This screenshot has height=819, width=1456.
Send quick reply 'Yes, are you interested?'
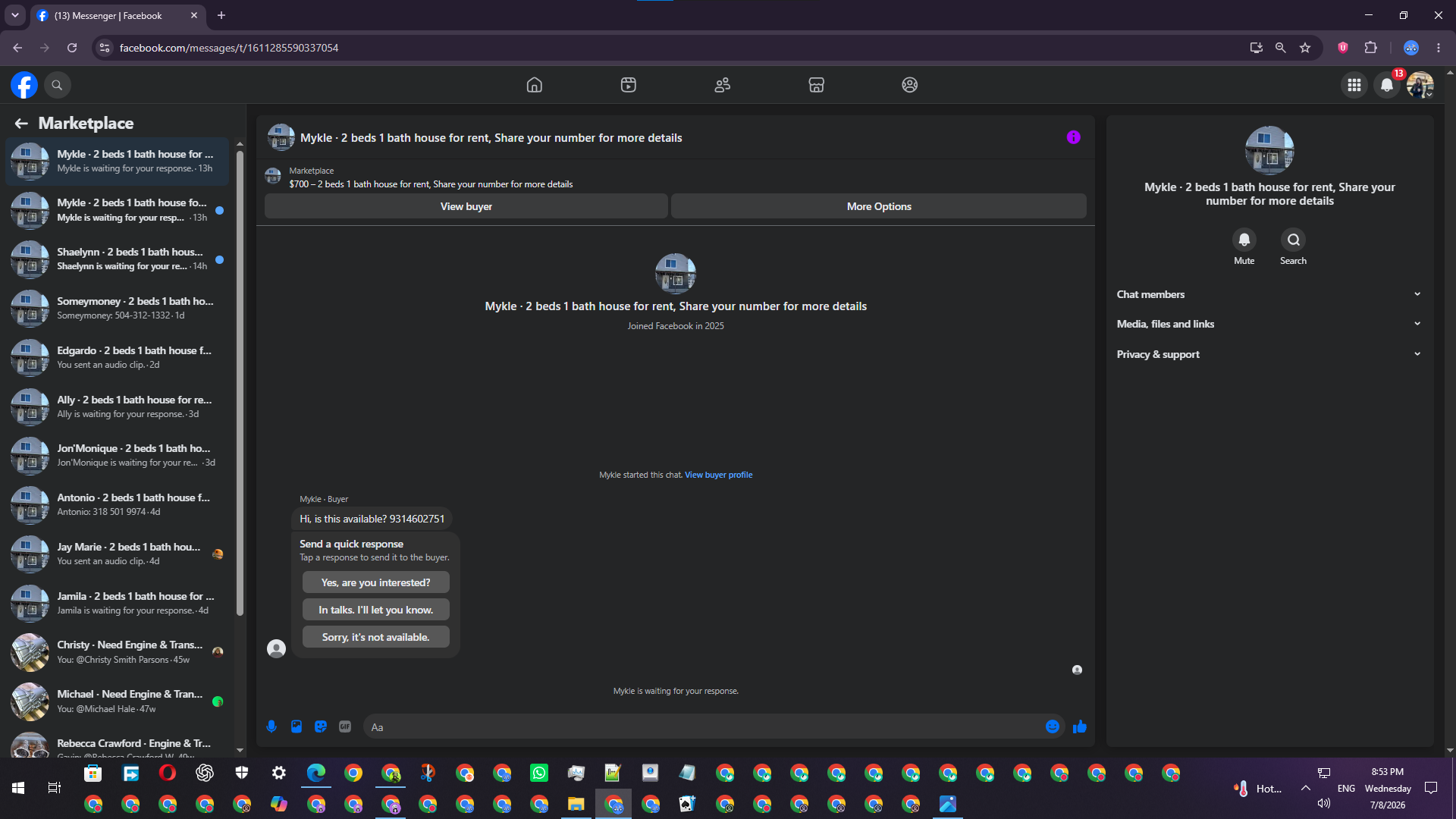[x=375, y=582]
